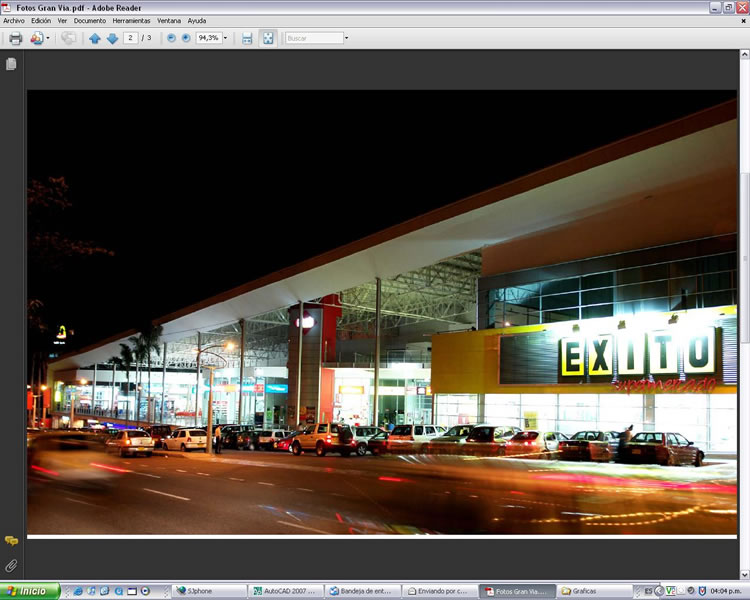Click the zoom percentage field 94,3%
This screenshot has height=600, width=750.
point(209,38)
